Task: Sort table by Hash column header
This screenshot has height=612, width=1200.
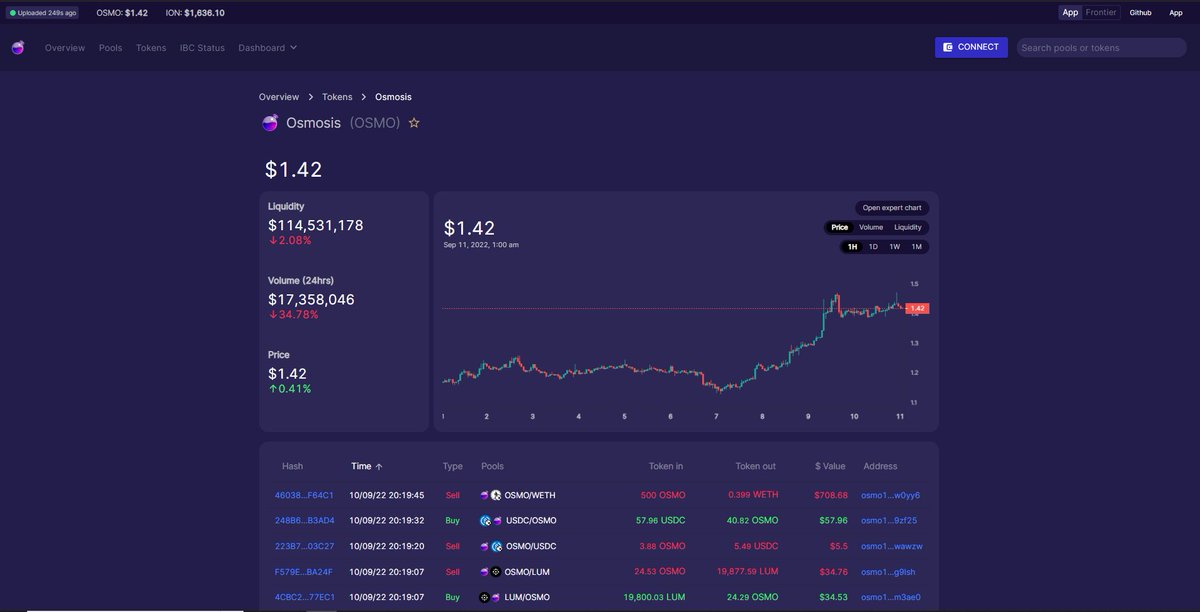Action: click(292, 466)
